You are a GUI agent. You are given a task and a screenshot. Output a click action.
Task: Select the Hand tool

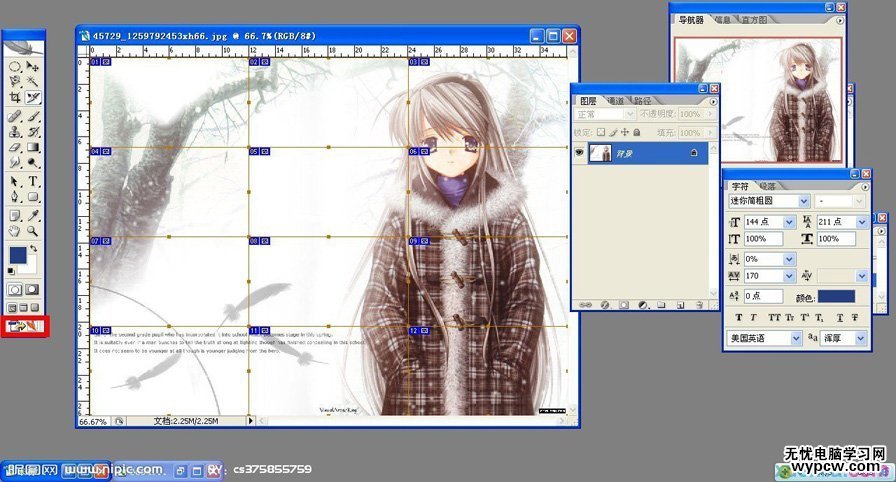pos(15,231)
